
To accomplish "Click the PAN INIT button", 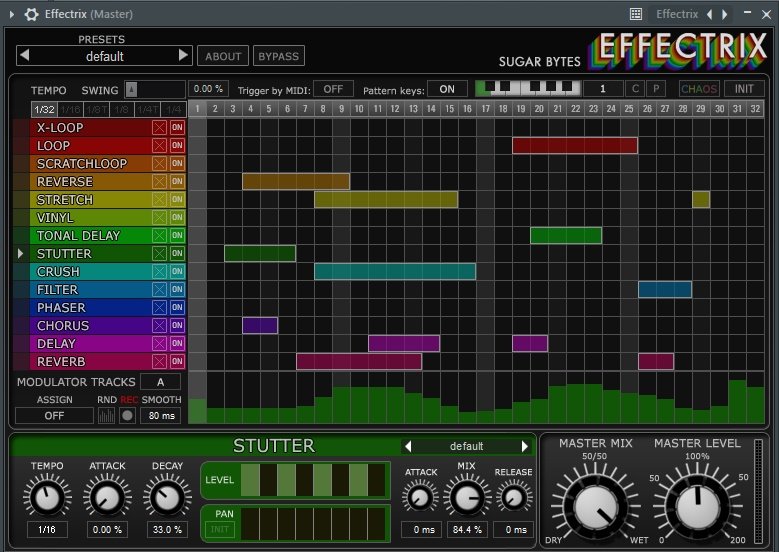I will click(220, 529).
